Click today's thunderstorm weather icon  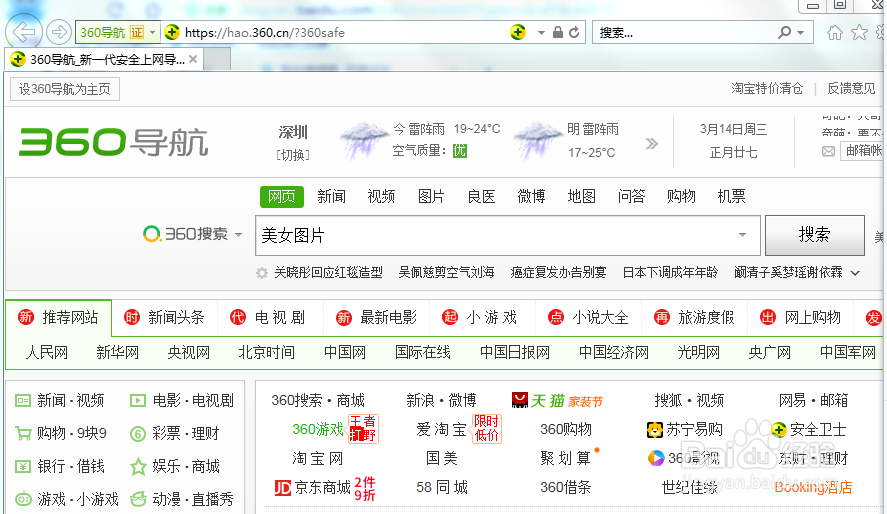pyautogui.click(x=363, y=140)
